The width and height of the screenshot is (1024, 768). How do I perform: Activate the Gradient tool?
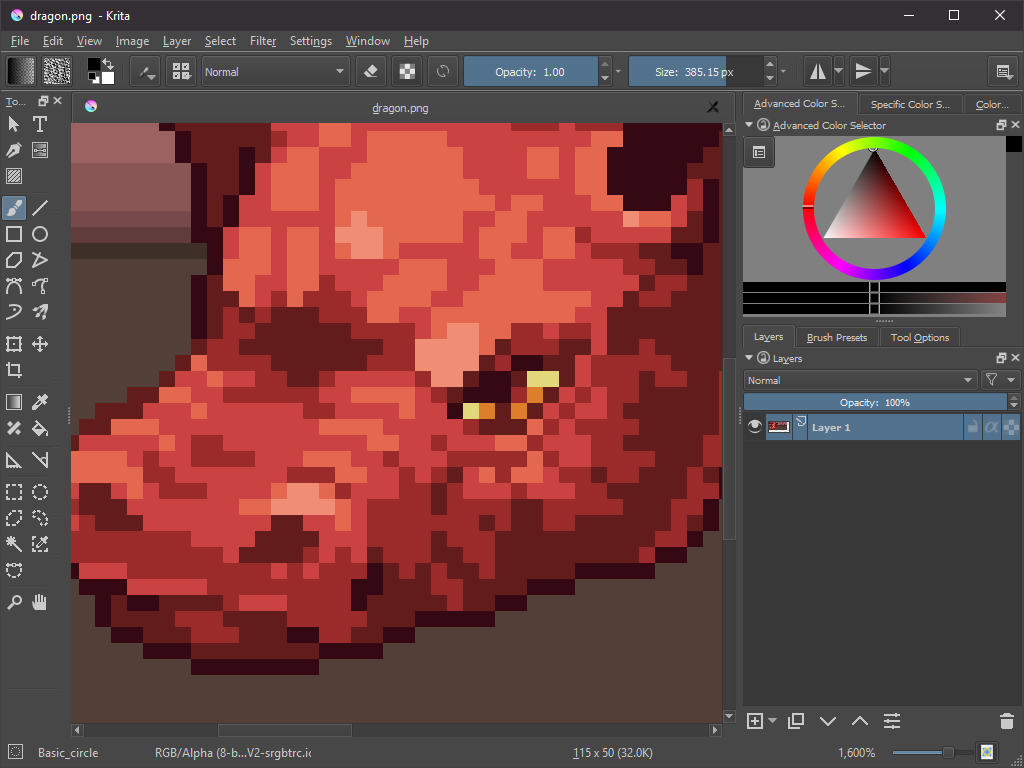(x=14, y=401)
